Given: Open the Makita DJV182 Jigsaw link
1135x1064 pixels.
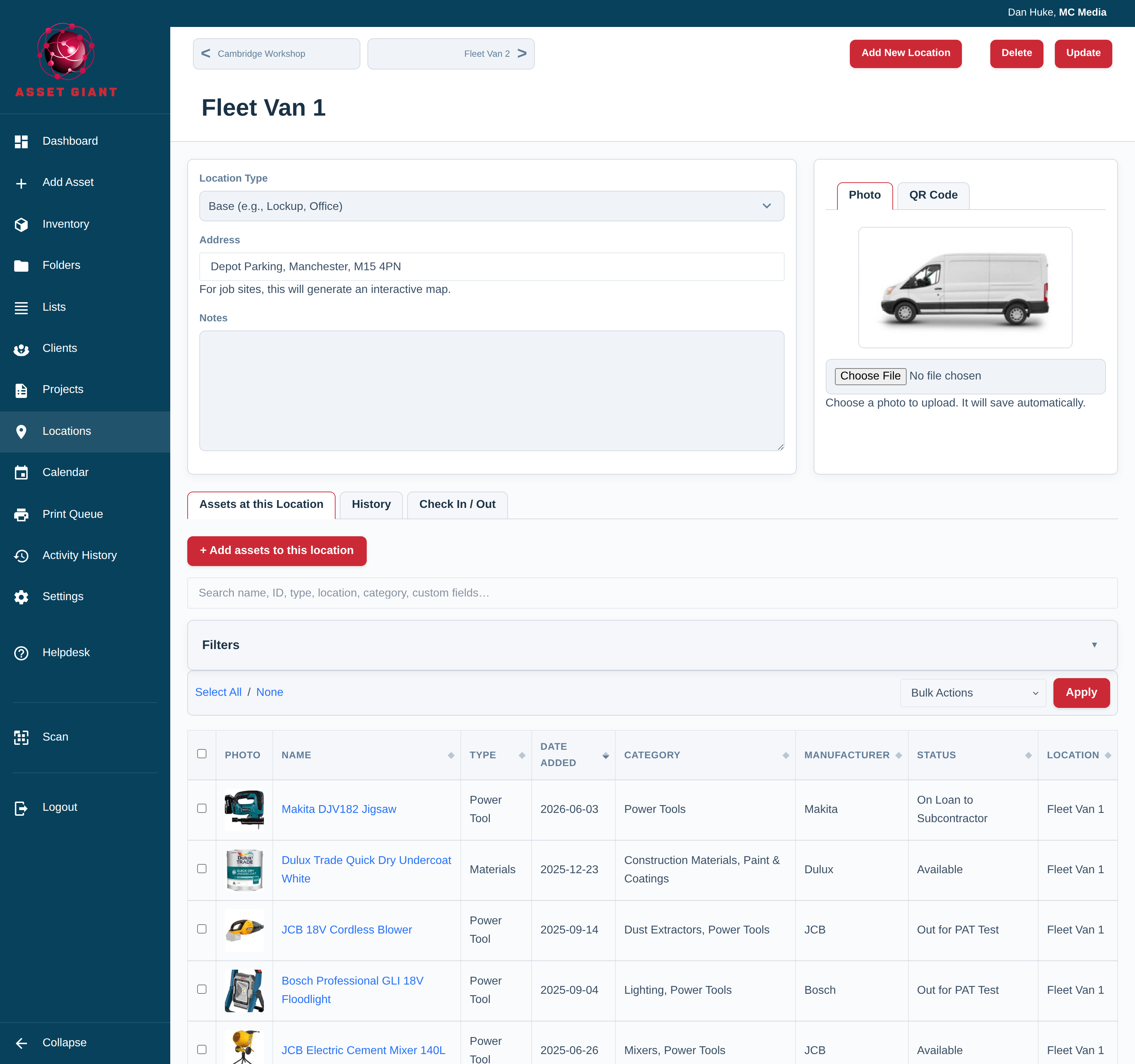Looking at the screenshot, I should click(339, 809).
